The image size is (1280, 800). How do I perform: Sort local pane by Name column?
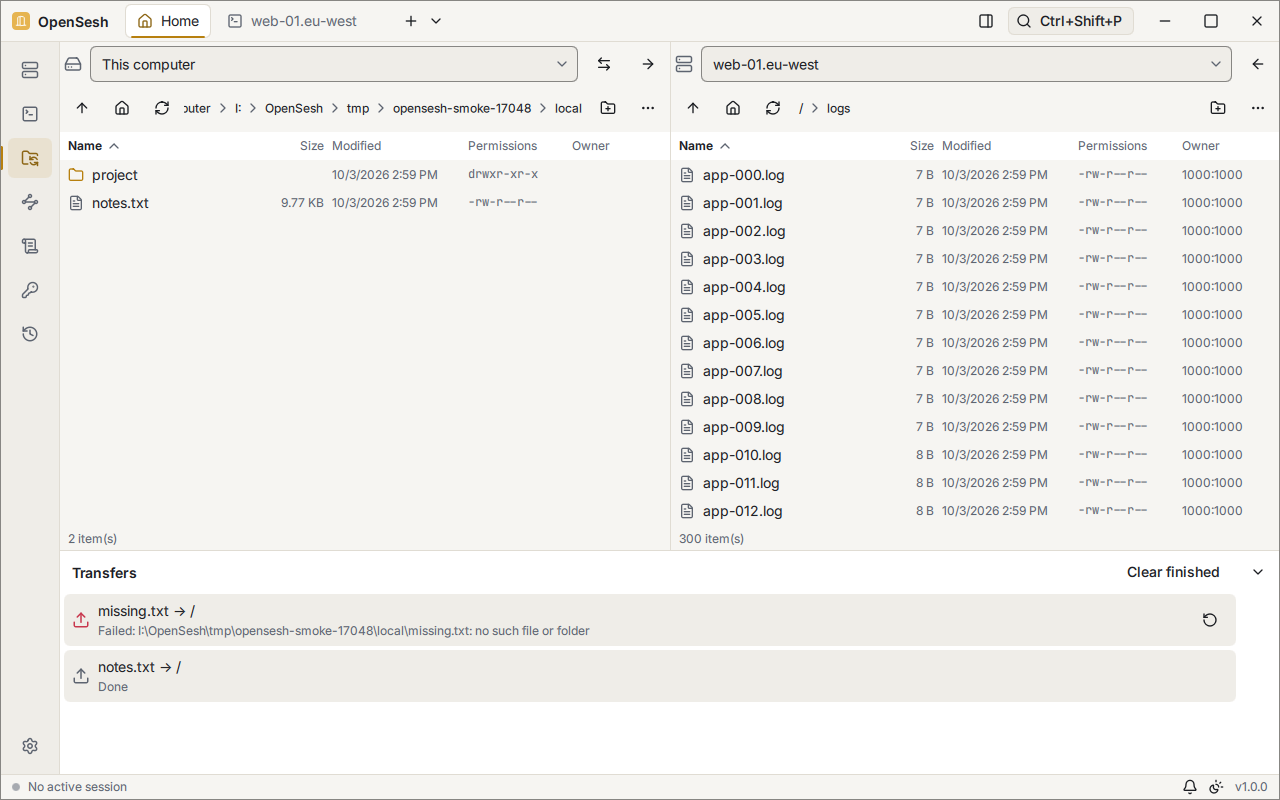tap(94, 146)
